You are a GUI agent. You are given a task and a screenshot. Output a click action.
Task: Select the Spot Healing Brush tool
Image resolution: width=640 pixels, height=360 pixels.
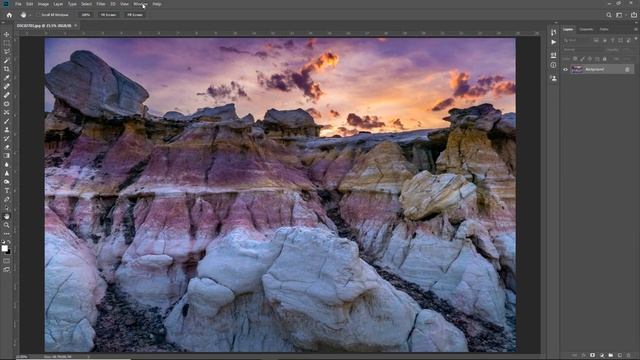(x=7, y=86)
